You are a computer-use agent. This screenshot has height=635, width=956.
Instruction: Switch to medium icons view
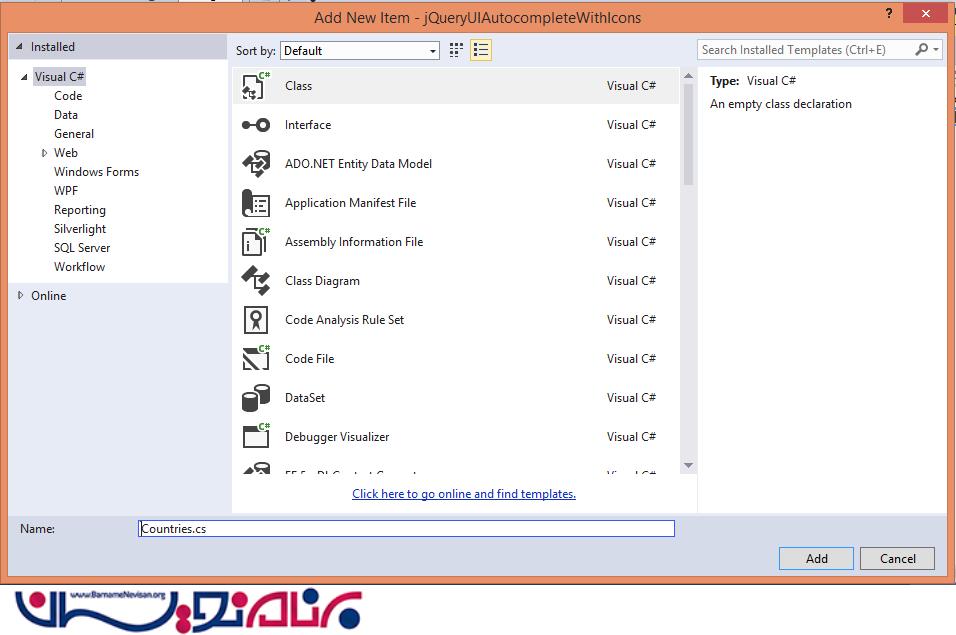tap(456, 50)
